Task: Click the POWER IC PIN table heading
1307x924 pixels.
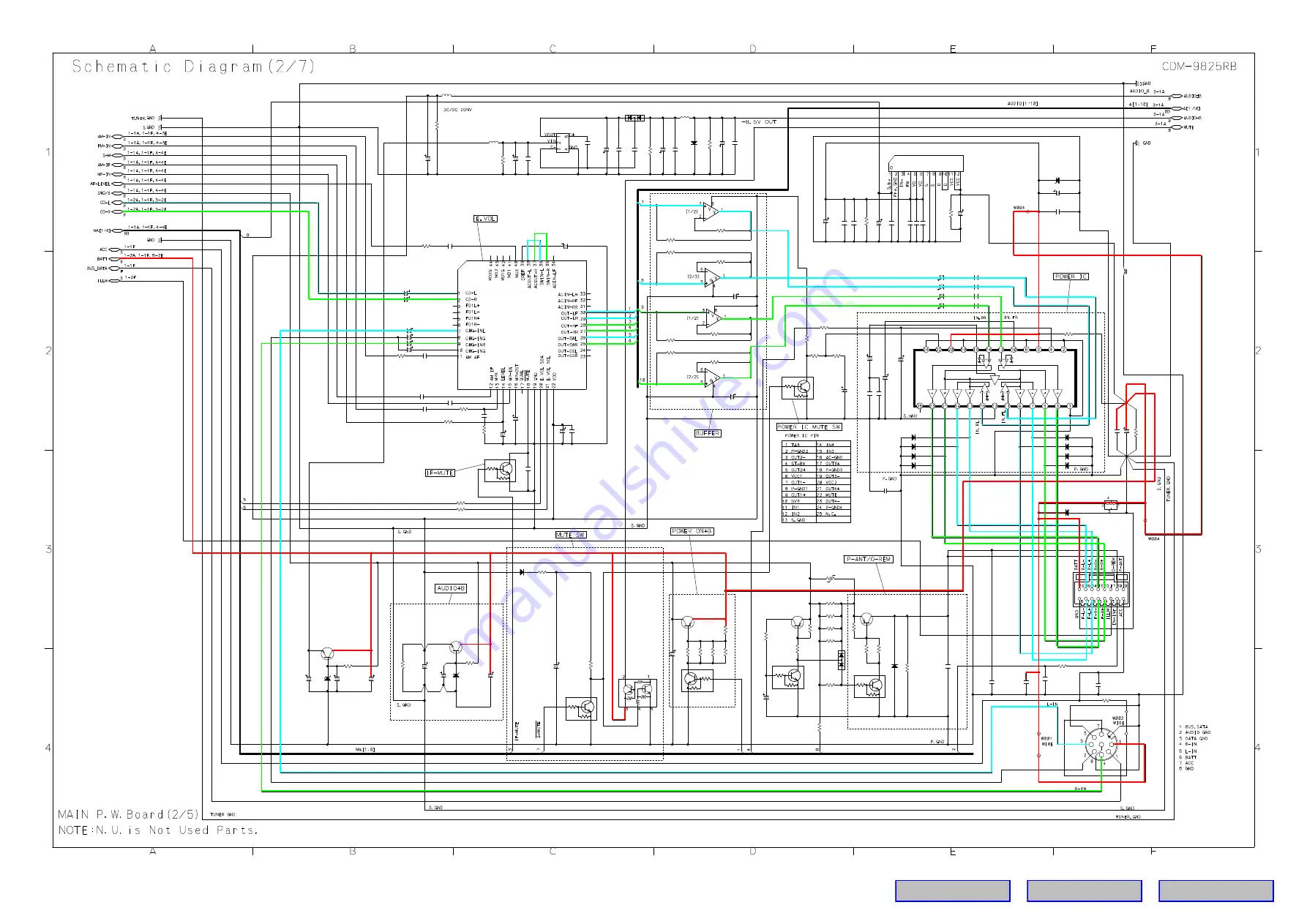Action: click(802, 435)
